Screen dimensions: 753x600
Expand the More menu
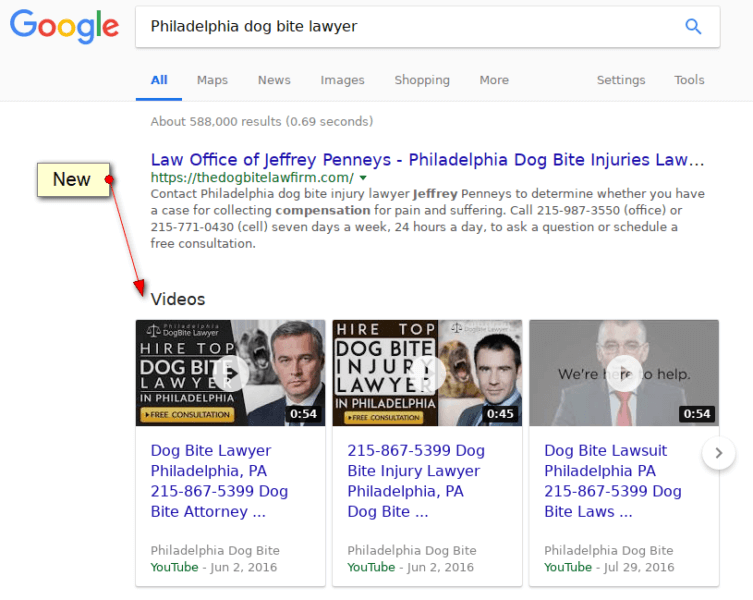click(494, 80)
